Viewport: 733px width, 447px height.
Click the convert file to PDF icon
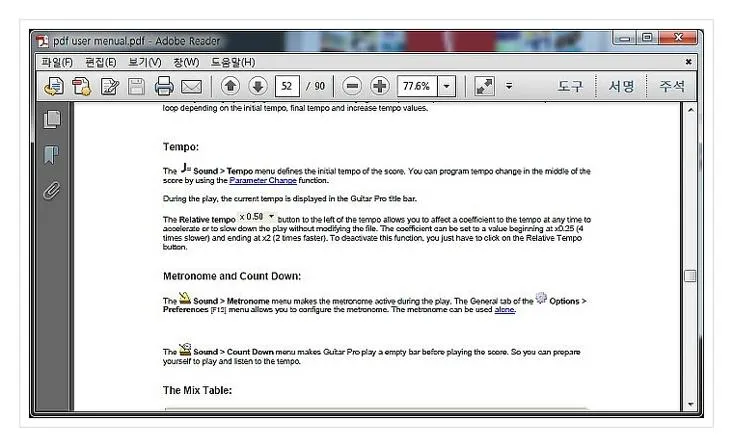click(x=81, y=87)
